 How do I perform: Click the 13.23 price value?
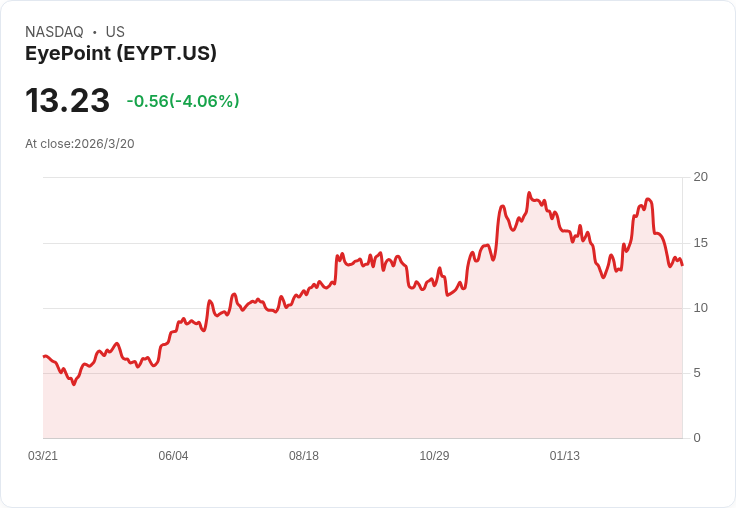point(67,101)
